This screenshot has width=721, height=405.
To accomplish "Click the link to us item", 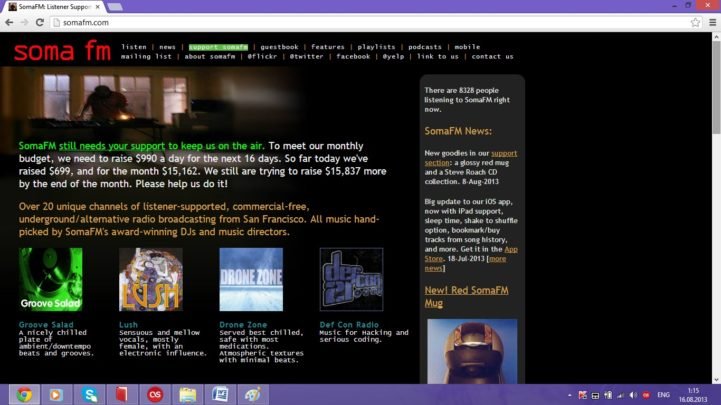I will pos(438,57).
